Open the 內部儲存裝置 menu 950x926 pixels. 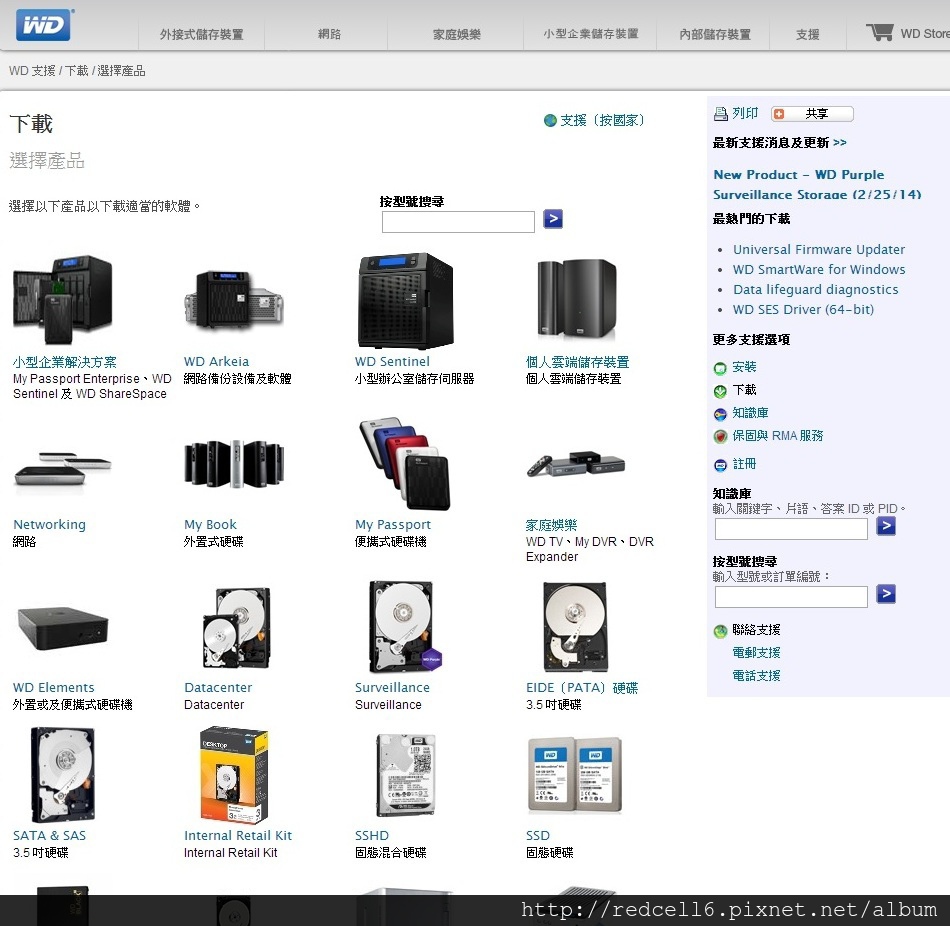(715, 35)
